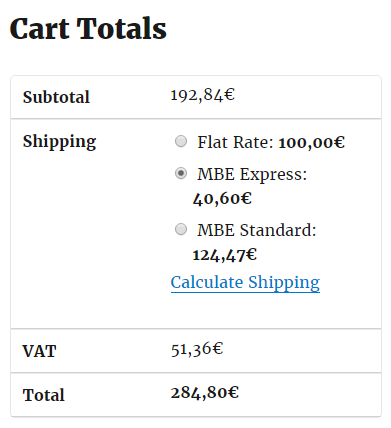Image resolution: width=391 pixels, height=428 pixels.
Task: Click the MBE Standard label text
Action: point(257,230)
